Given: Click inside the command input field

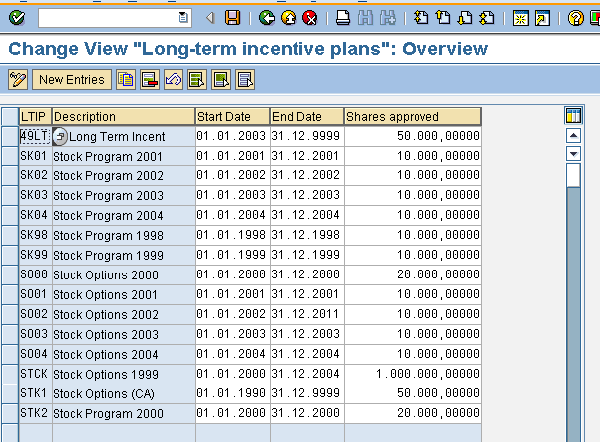Looking at the screenshot, I should 108,18.
